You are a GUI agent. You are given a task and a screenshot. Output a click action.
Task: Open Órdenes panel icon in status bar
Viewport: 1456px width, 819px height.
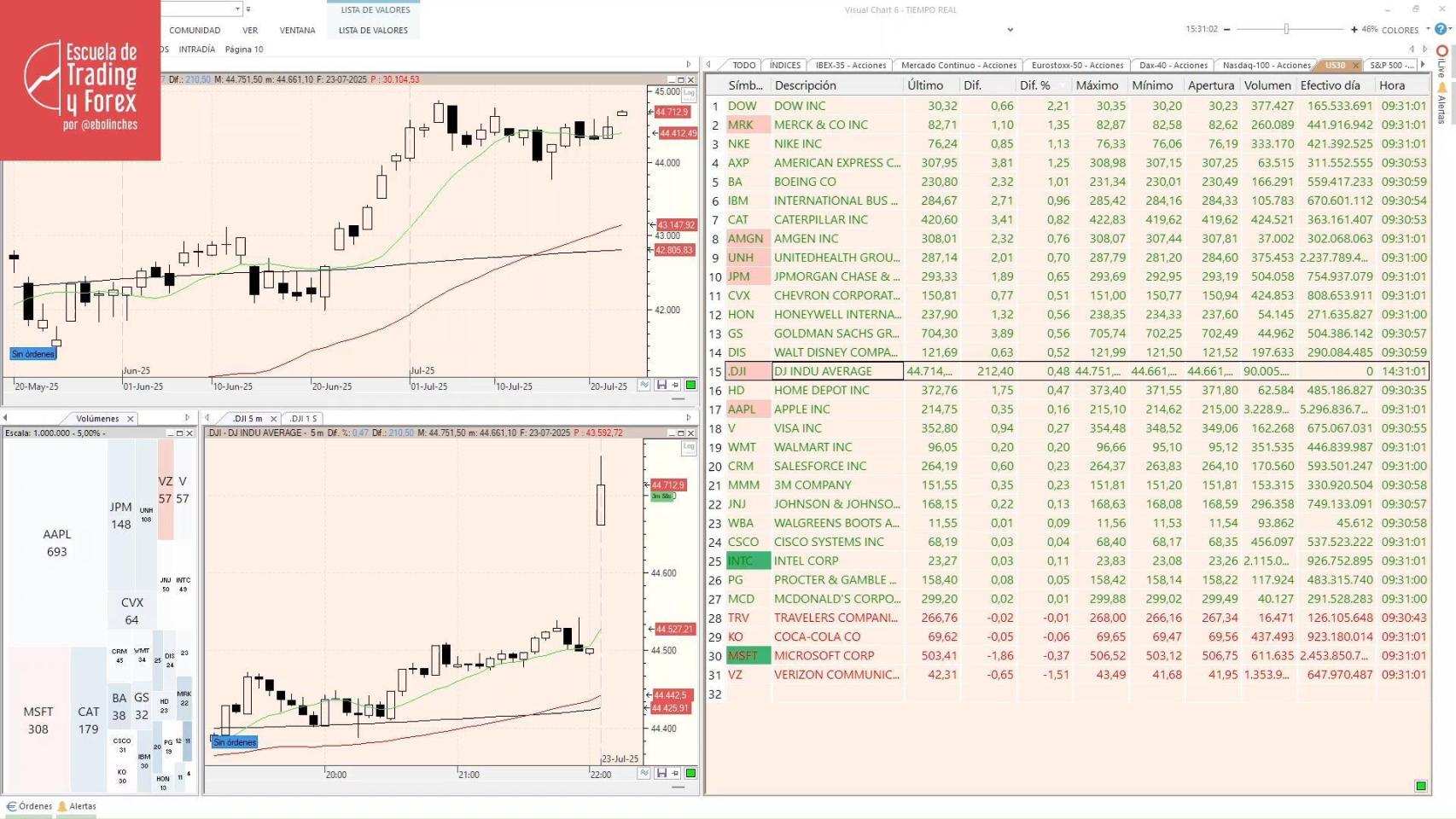[11, 806]
